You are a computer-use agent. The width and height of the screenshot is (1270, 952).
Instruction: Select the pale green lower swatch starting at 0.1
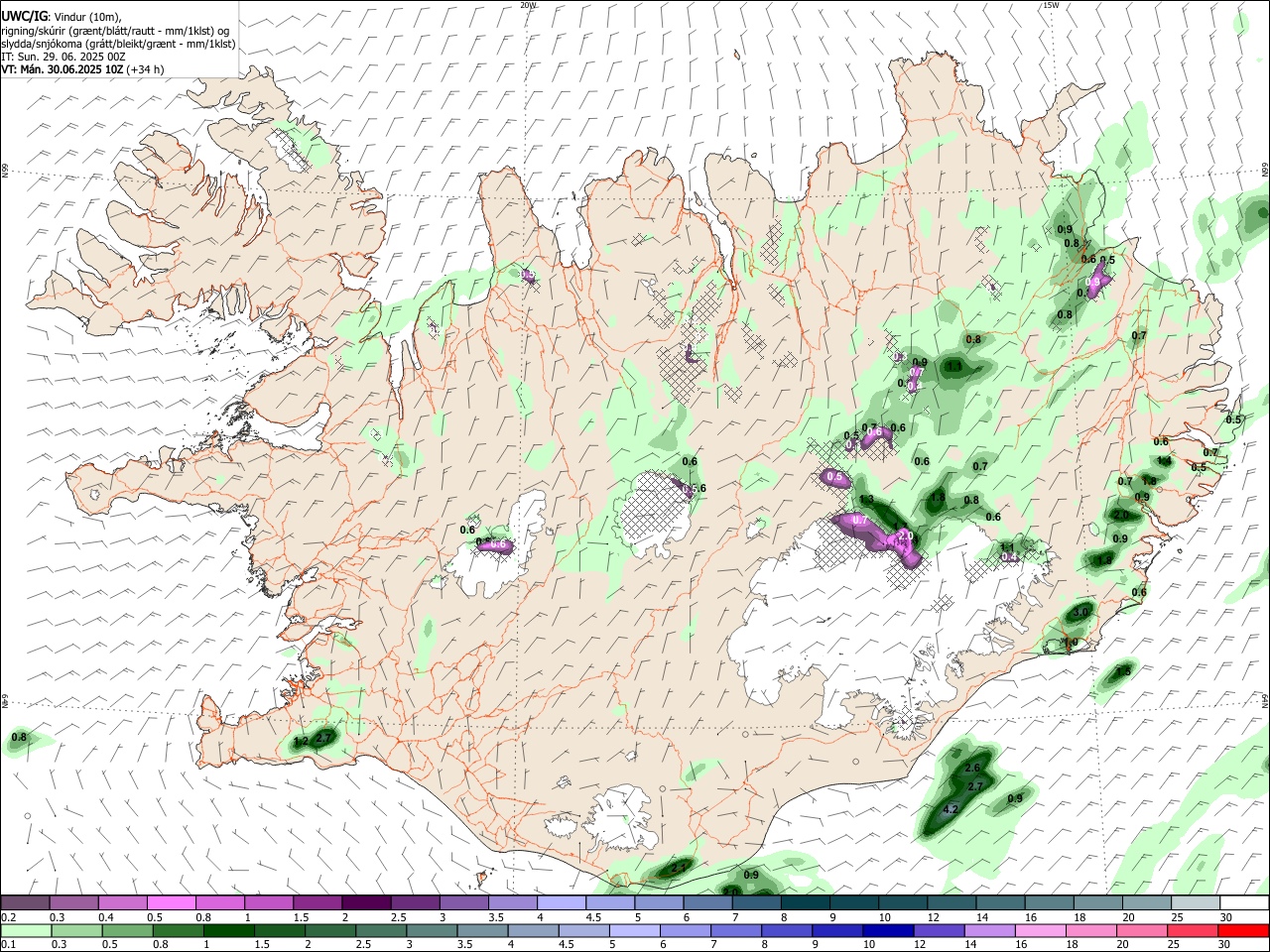(x=26, y=931)
